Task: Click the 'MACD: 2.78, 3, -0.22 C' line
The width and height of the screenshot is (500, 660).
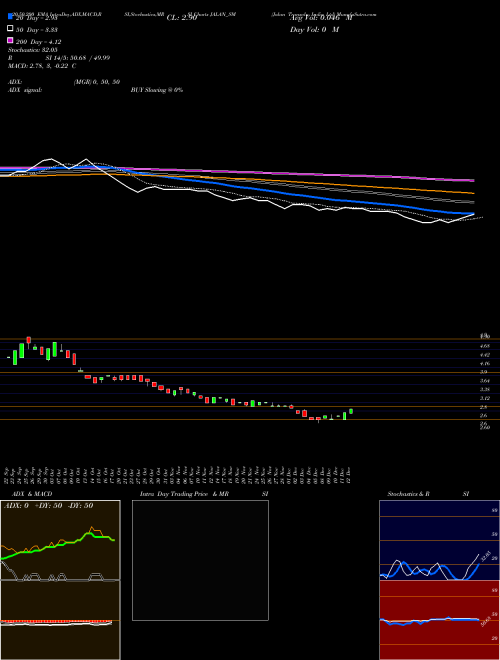Action: coord(42,66)
